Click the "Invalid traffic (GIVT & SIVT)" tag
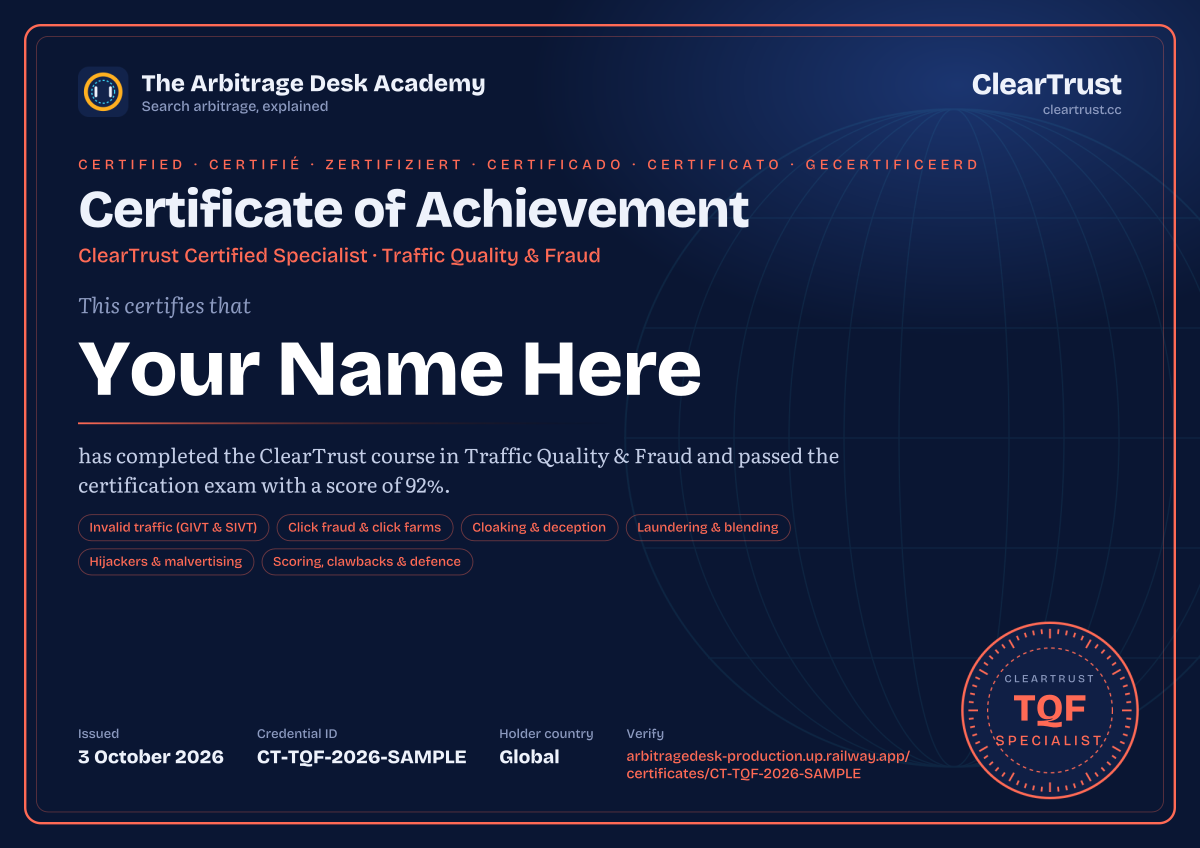Image resolution: width=1200 pixels, height=848 pixels. click(173, 527)
